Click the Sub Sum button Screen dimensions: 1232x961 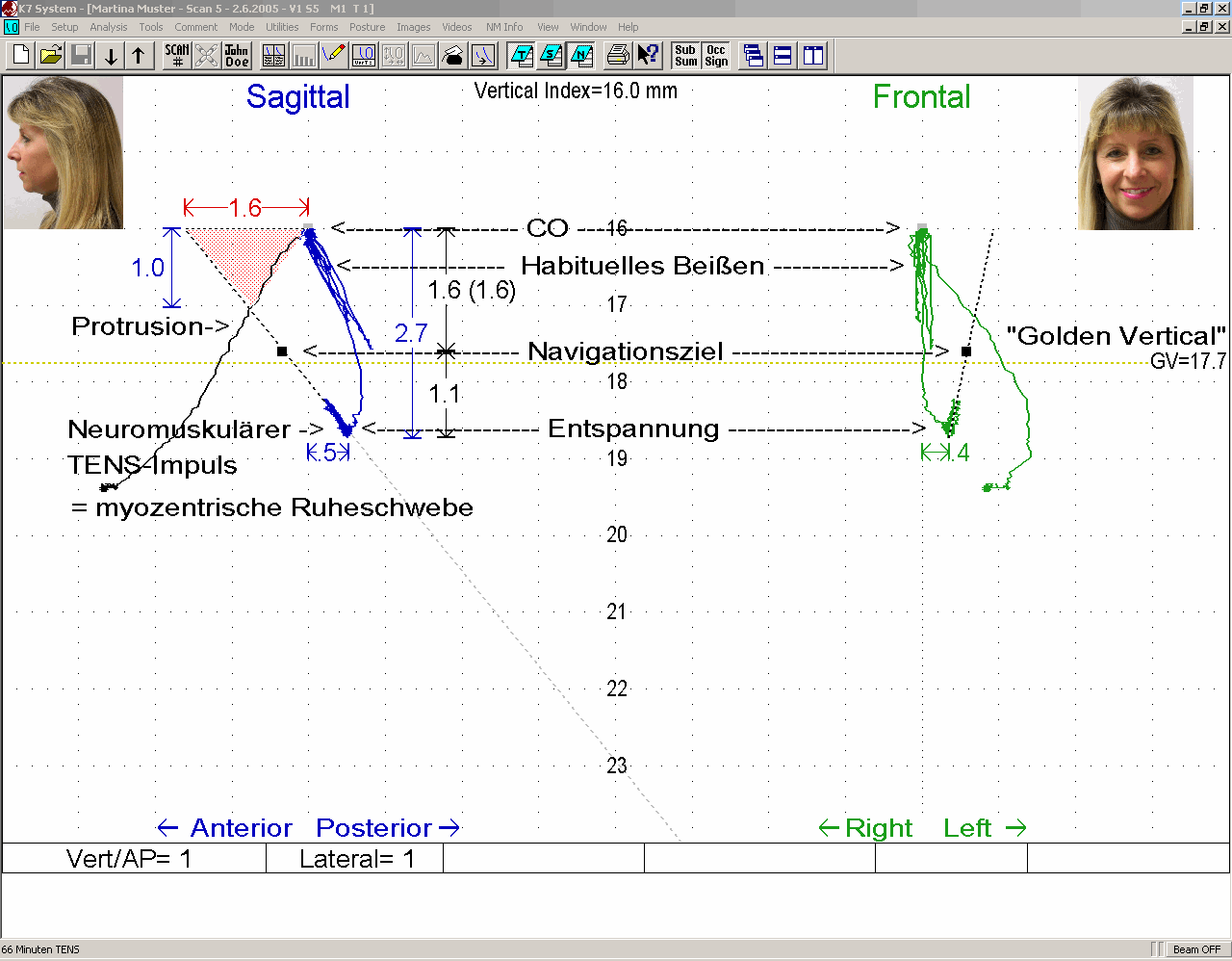coord(686,56)
